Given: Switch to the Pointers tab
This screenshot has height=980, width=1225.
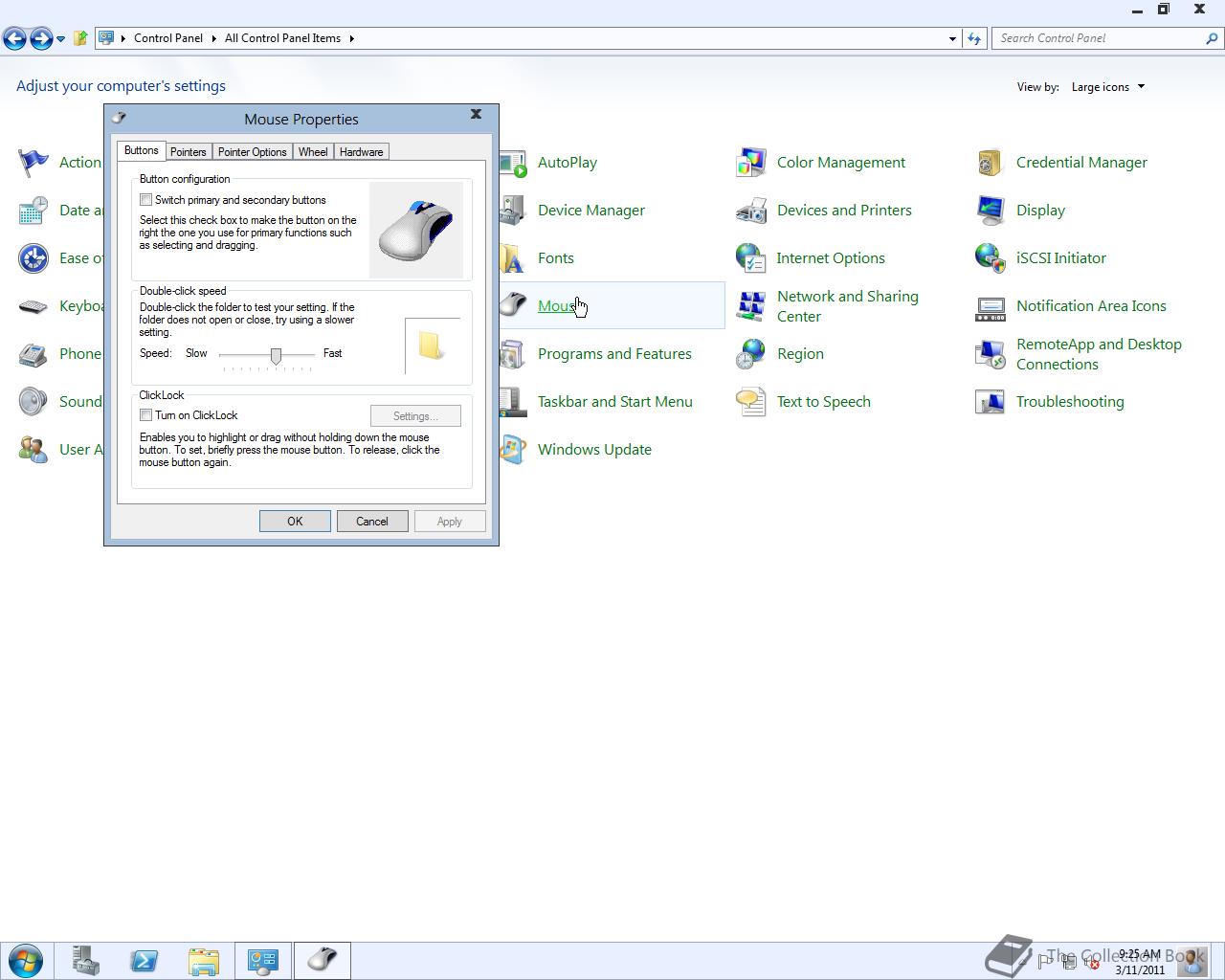Looking at the screenshot, I should pos(189,152).
